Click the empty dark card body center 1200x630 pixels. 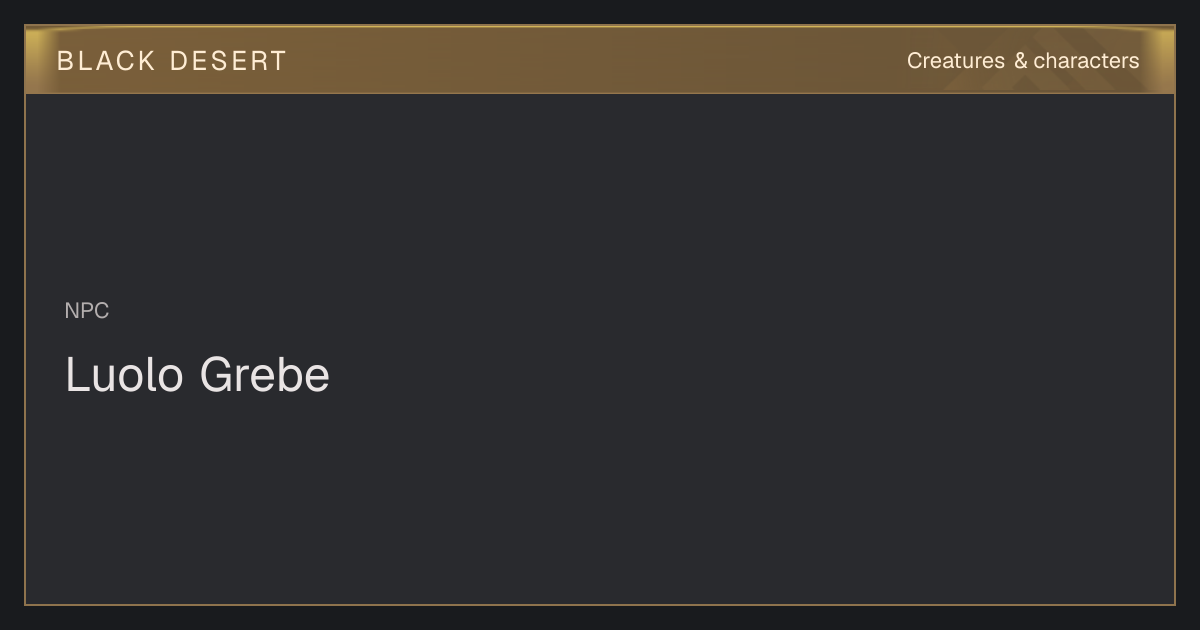(600, 349)
